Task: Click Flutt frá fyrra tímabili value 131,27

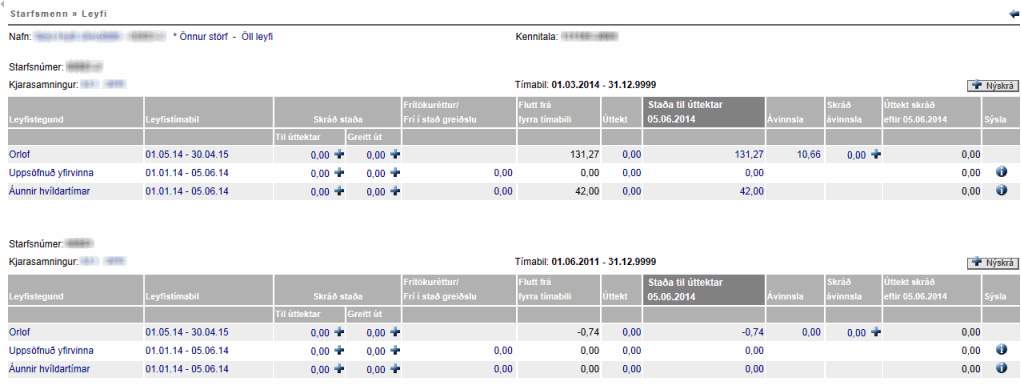Action: (586, 154)
